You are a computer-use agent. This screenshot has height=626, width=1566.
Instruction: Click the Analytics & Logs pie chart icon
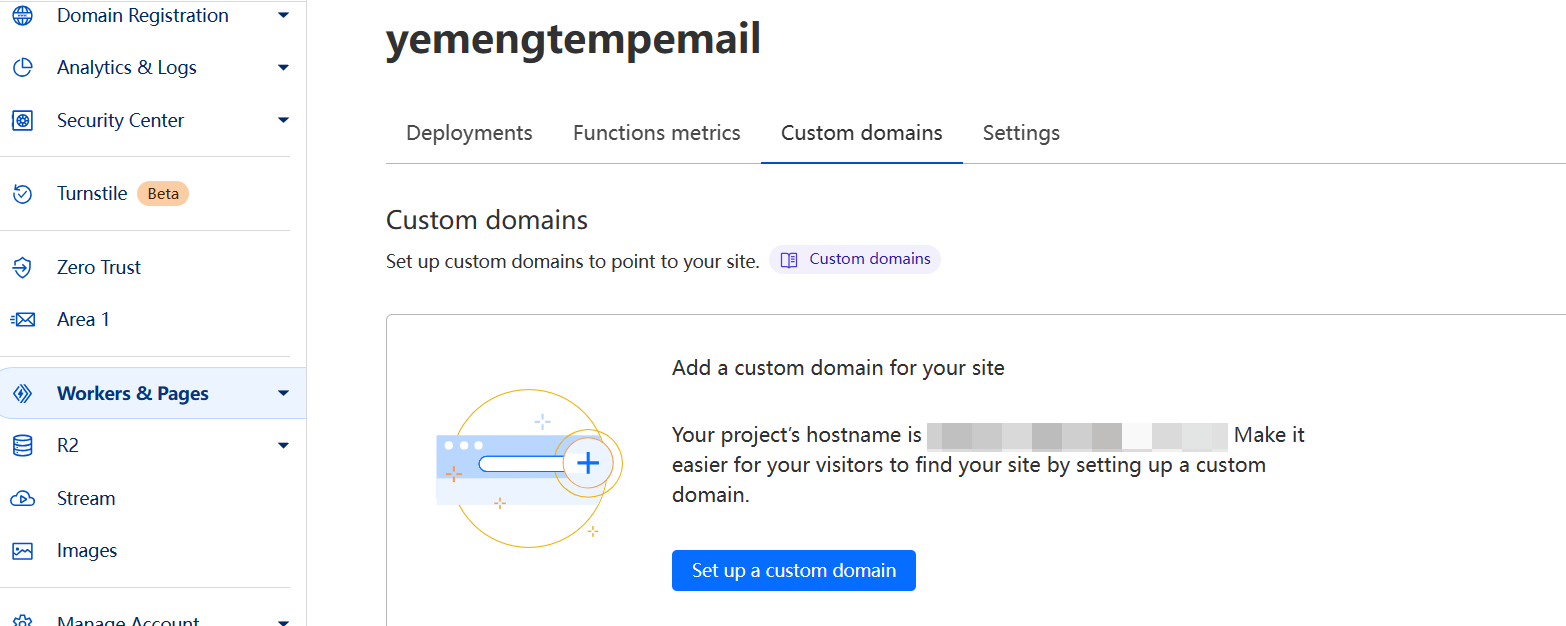click(x=22, y=68)
